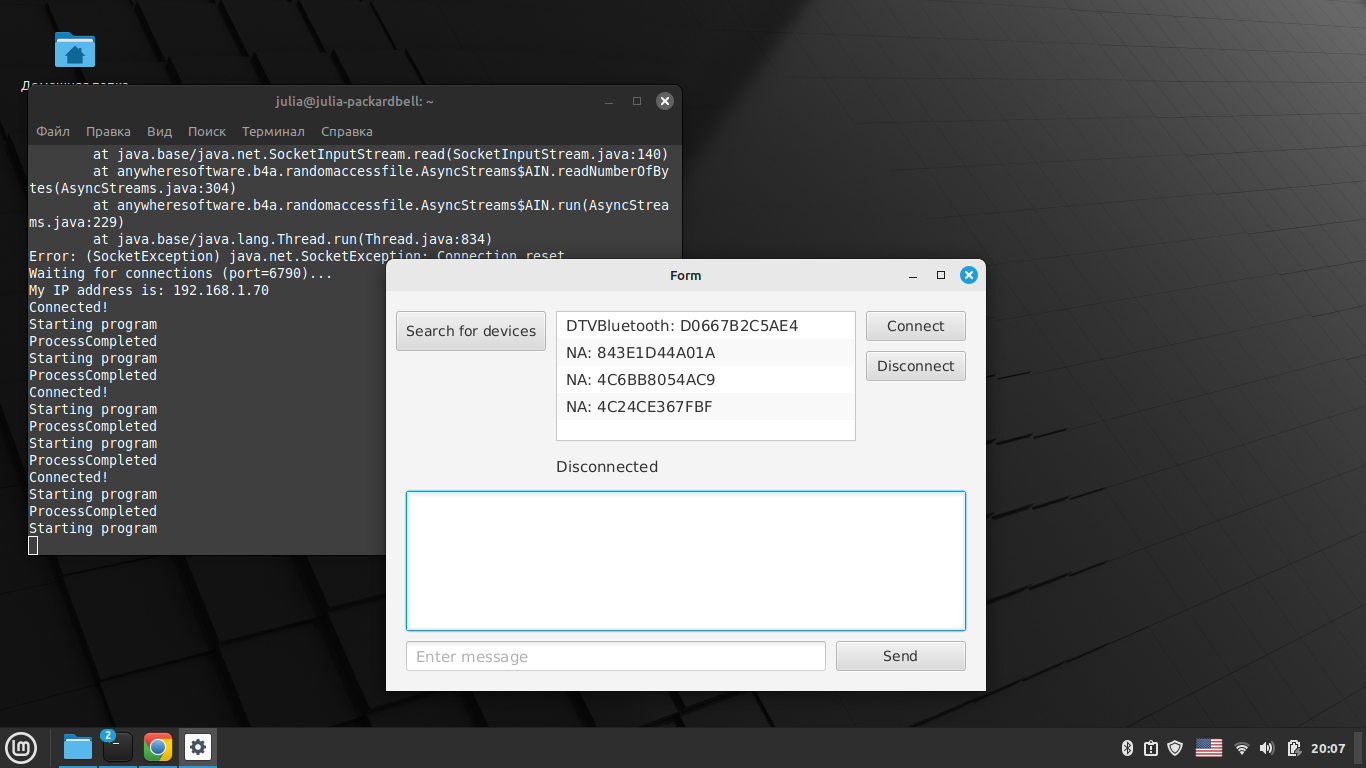Open the Поиск menu in terminal

pos(207,131)
